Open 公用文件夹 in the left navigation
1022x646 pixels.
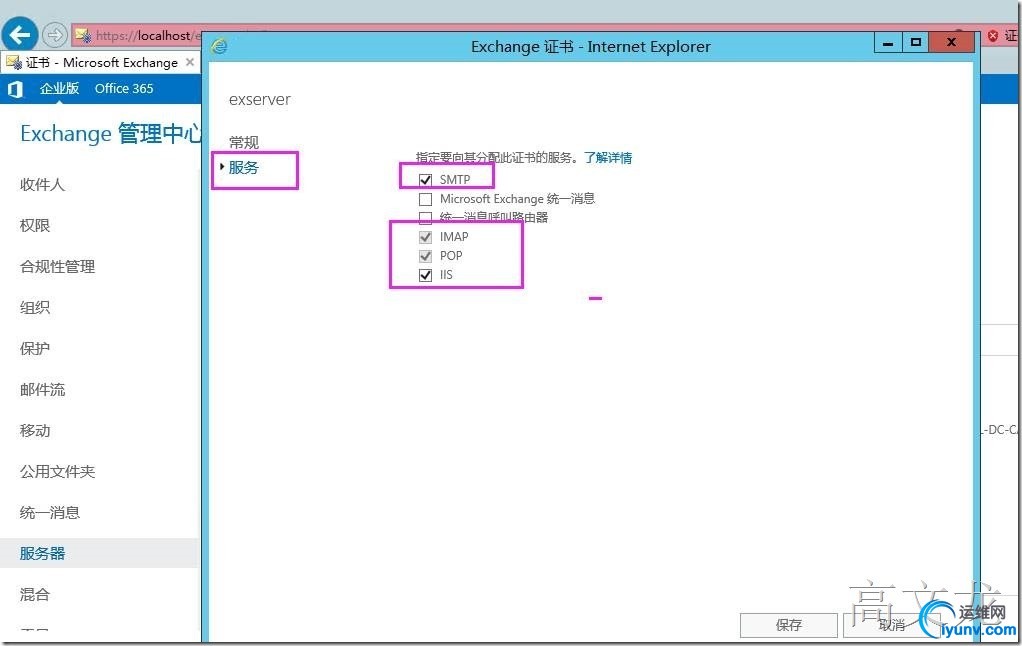[x=57, y=471]
